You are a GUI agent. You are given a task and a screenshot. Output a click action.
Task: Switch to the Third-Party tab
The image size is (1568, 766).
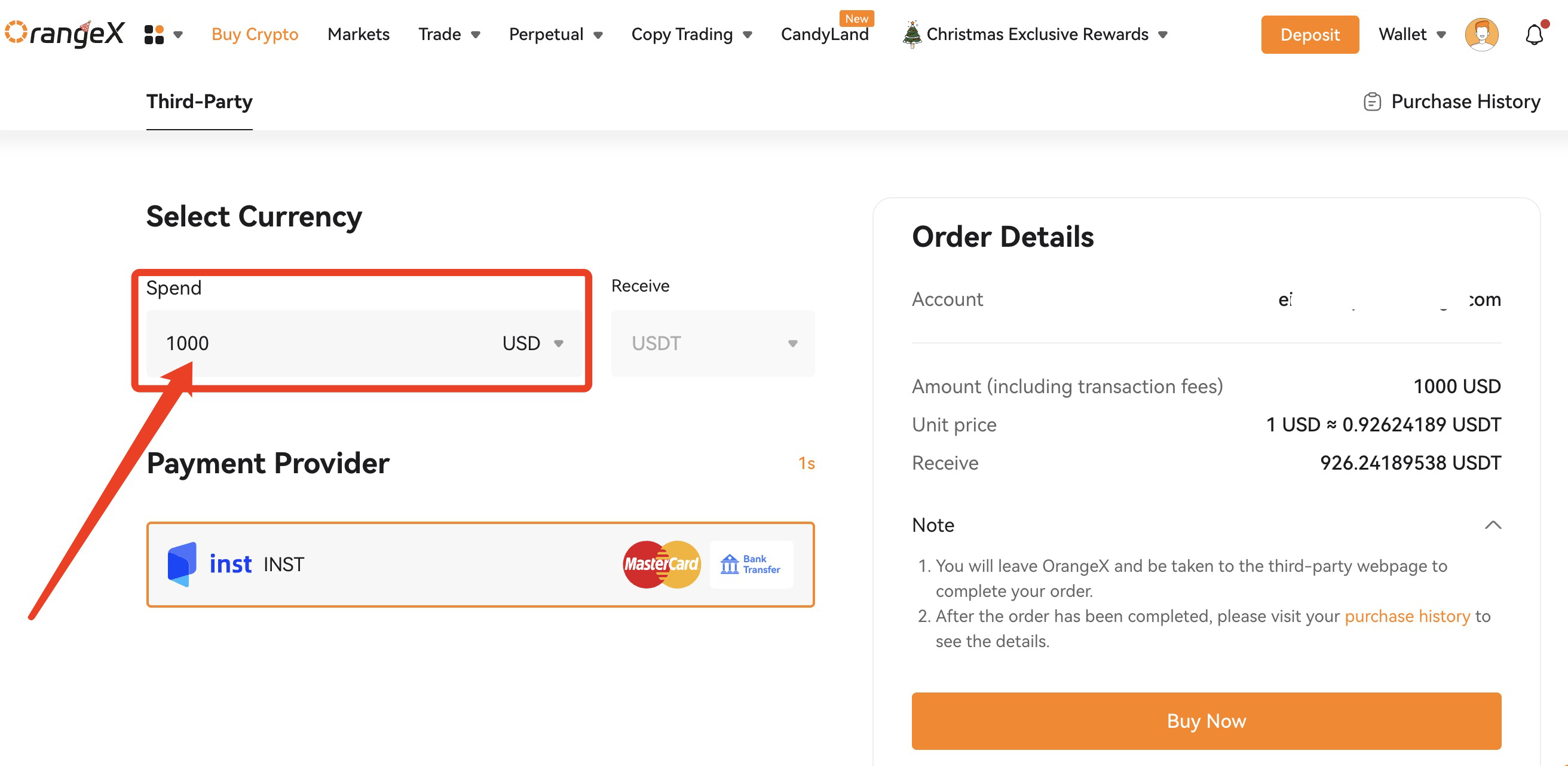pos(199,102)
